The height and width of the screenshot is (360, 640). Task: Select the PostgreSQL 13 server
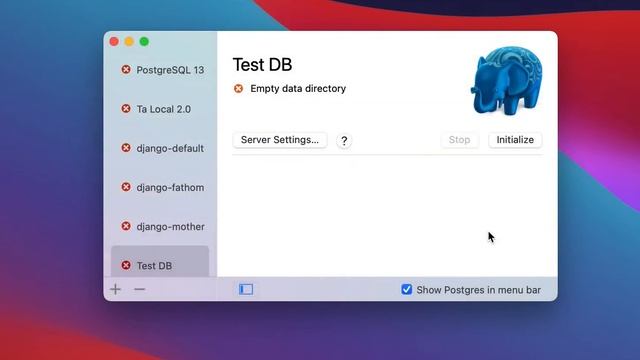pos(160,70)
